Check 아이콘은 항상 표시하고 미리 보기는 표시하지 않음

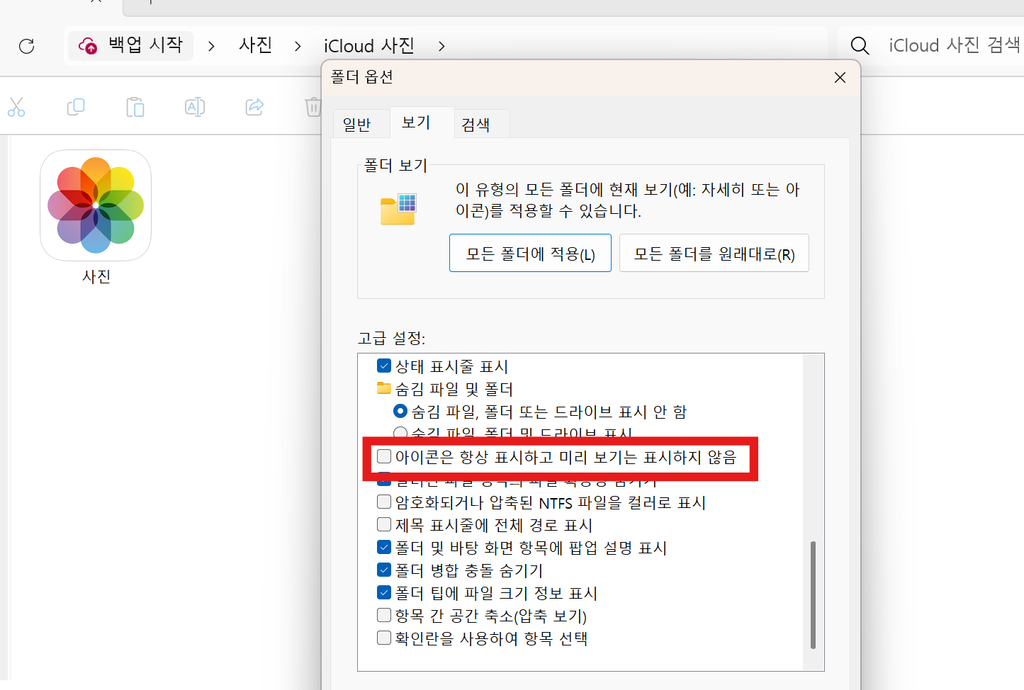point(384,456)
